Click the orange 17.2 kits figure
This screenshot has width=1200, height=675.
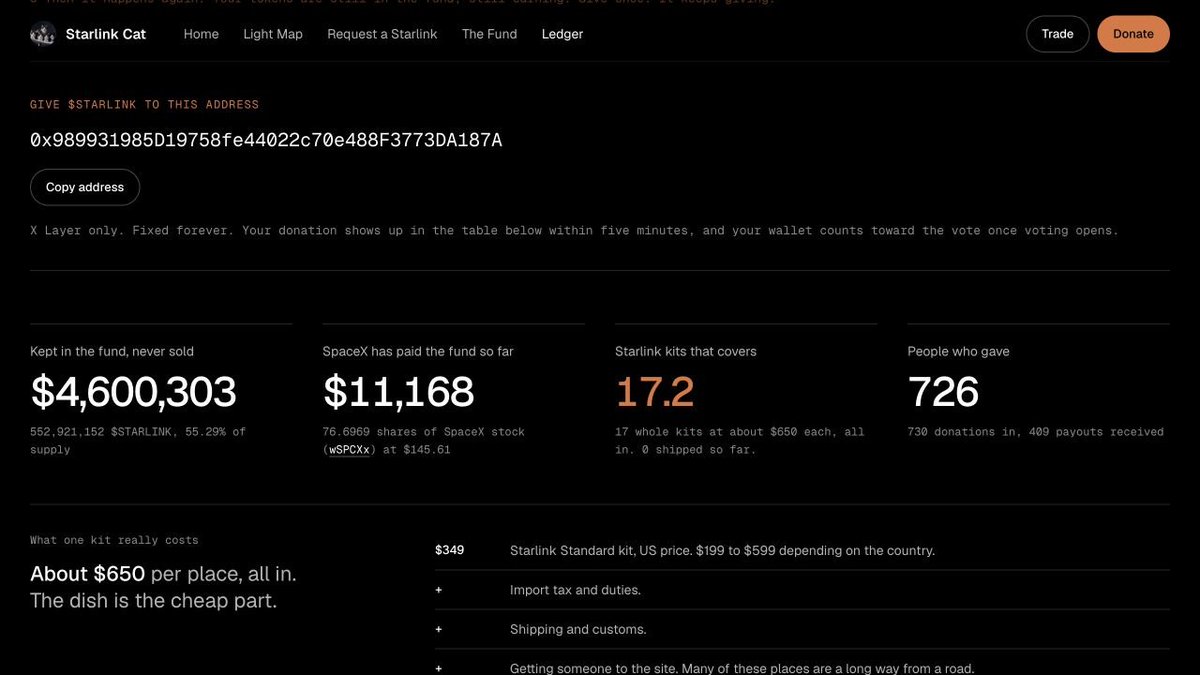[655, 392]
